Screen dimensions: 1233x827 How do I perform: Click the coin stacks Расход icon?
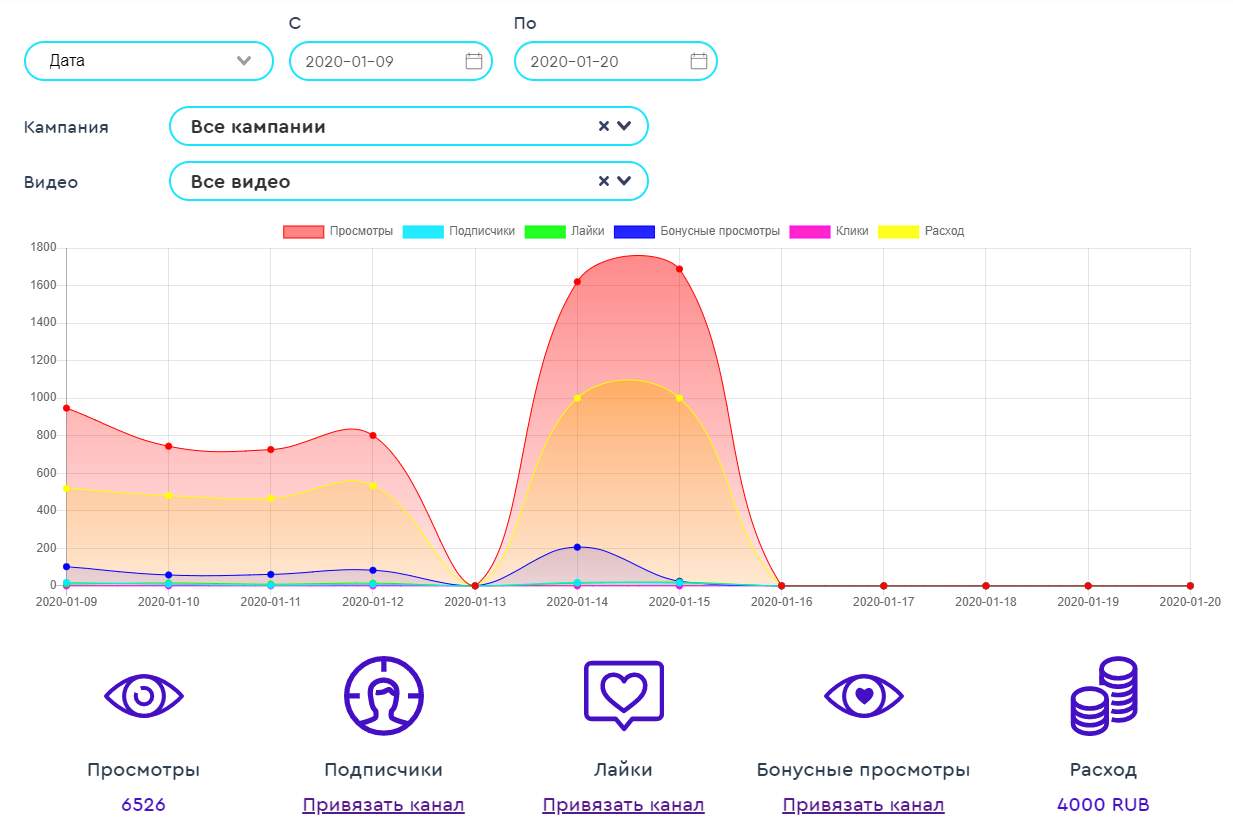(1103, 695)
